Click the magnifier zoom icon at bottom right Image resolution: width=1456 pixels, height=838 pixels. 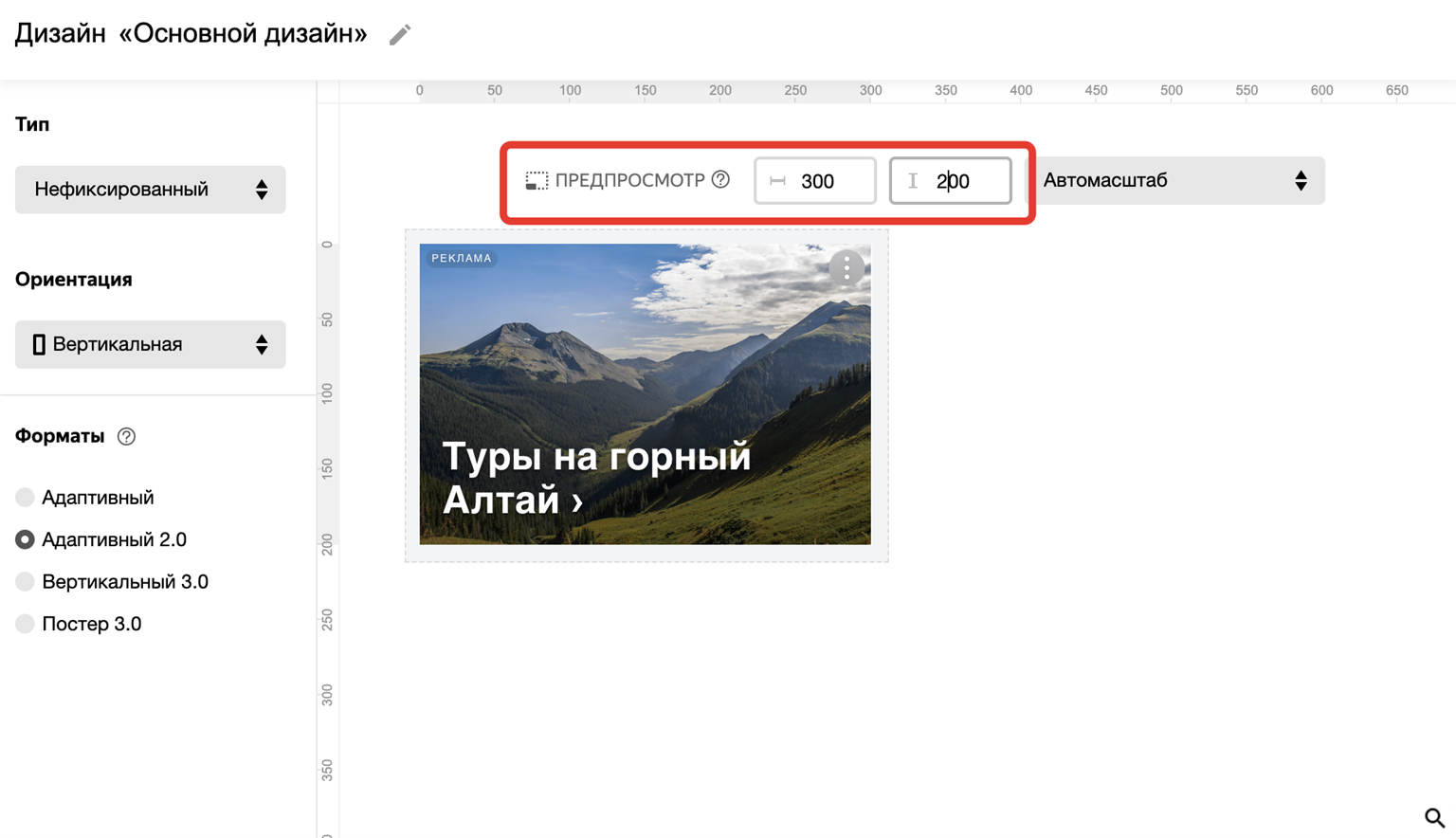(1434, 817)
